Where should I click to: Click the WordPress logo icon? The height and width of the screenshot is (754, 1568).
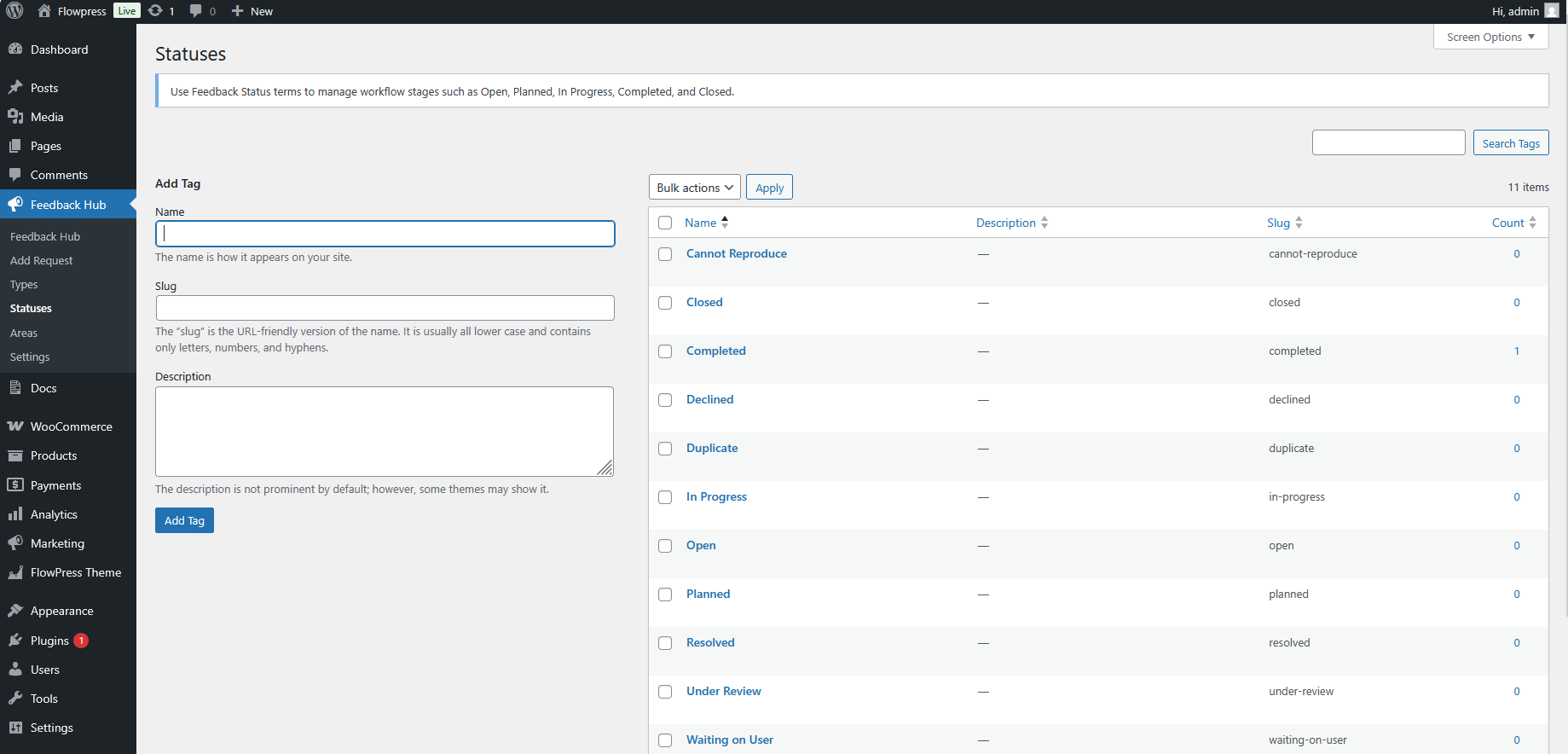point(14,11)
